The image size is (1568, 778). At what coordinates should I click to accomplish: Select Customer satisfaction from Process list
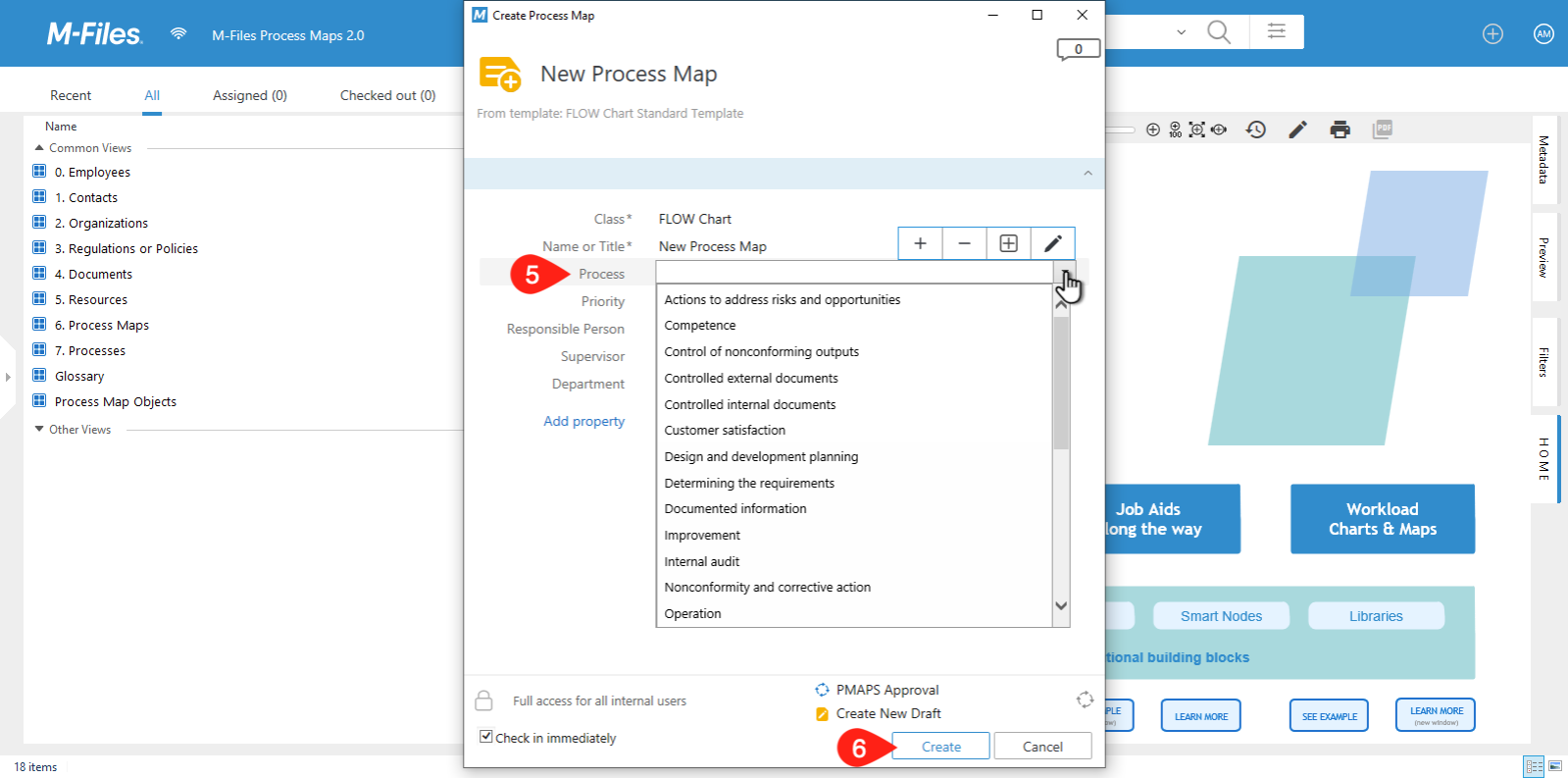coord(725,431)
